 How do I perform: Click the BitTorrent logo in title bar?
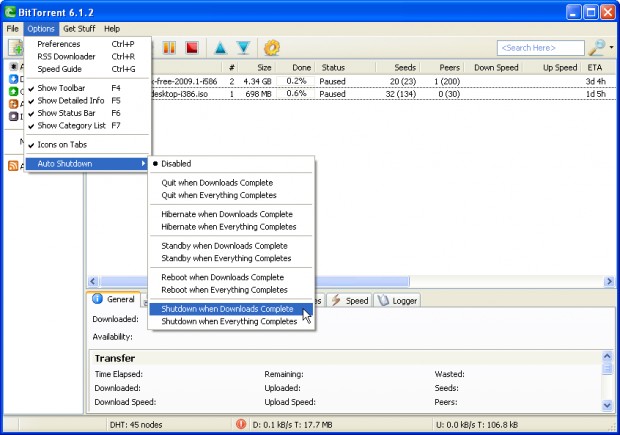pos(10,12)
